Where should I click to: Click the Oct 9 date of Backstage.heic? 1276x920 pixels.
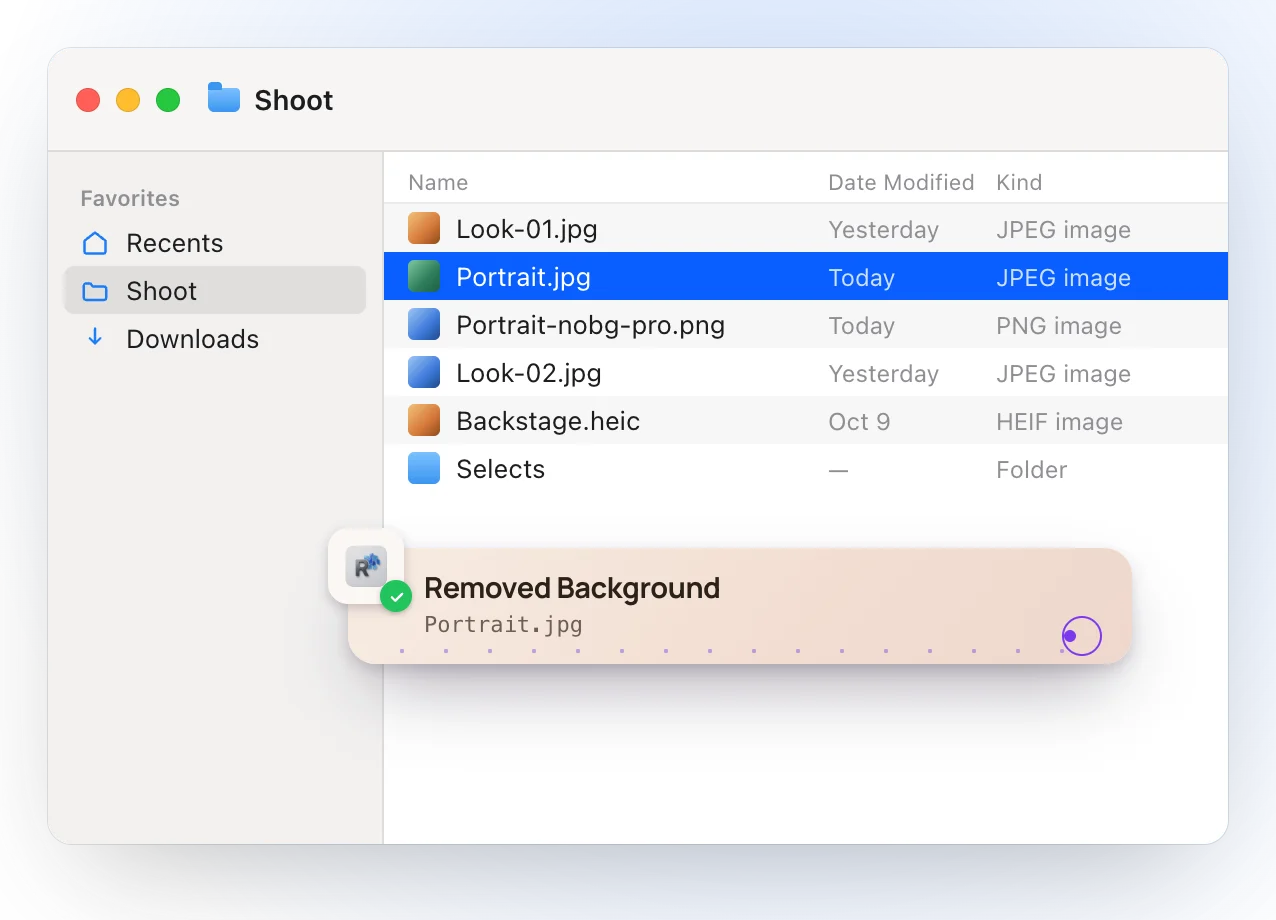pos(859,421)
